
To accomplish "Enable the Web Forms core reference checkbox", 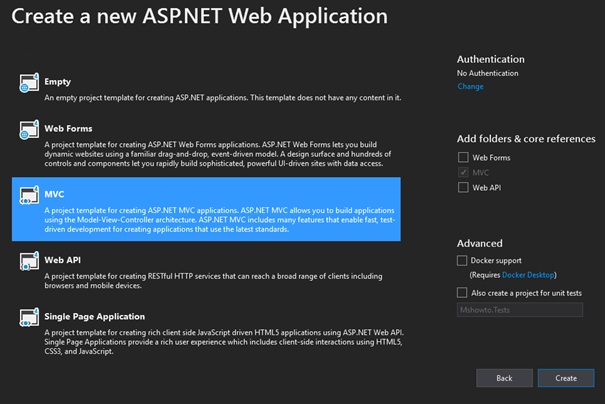I will [462, 157].
